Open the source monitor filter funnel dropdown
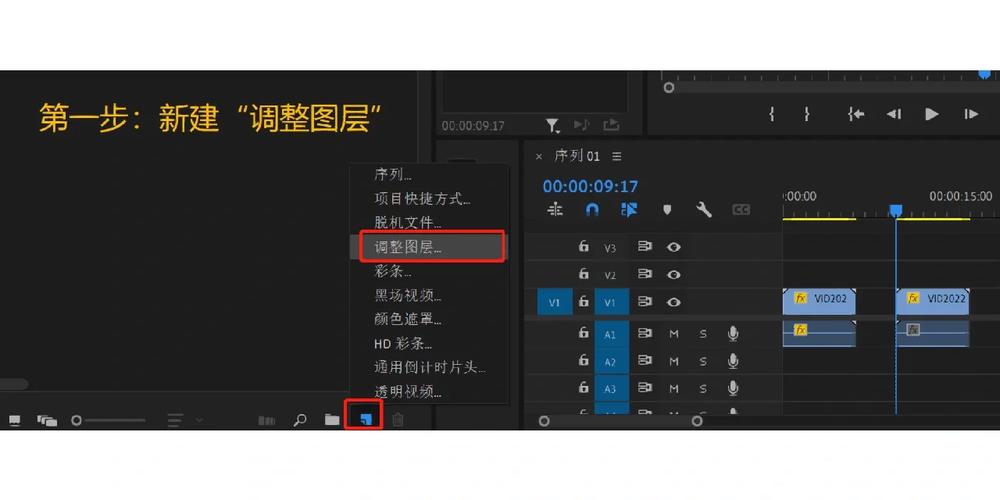This screenshot has width=1000, height=500. (552, 125)
